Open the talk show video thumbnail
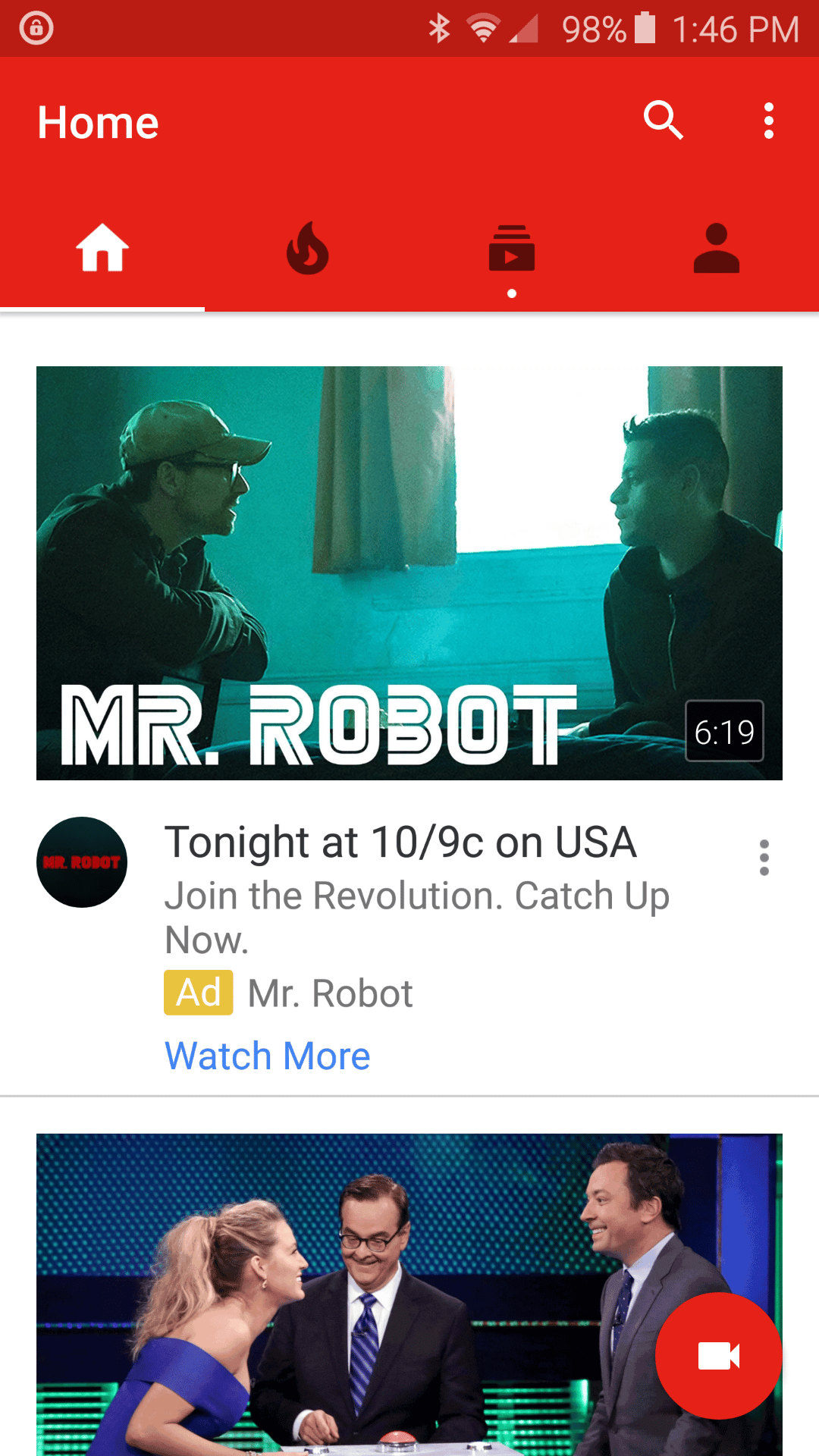The width and height of the screenshot is (819, 1456). (409, 1294)
